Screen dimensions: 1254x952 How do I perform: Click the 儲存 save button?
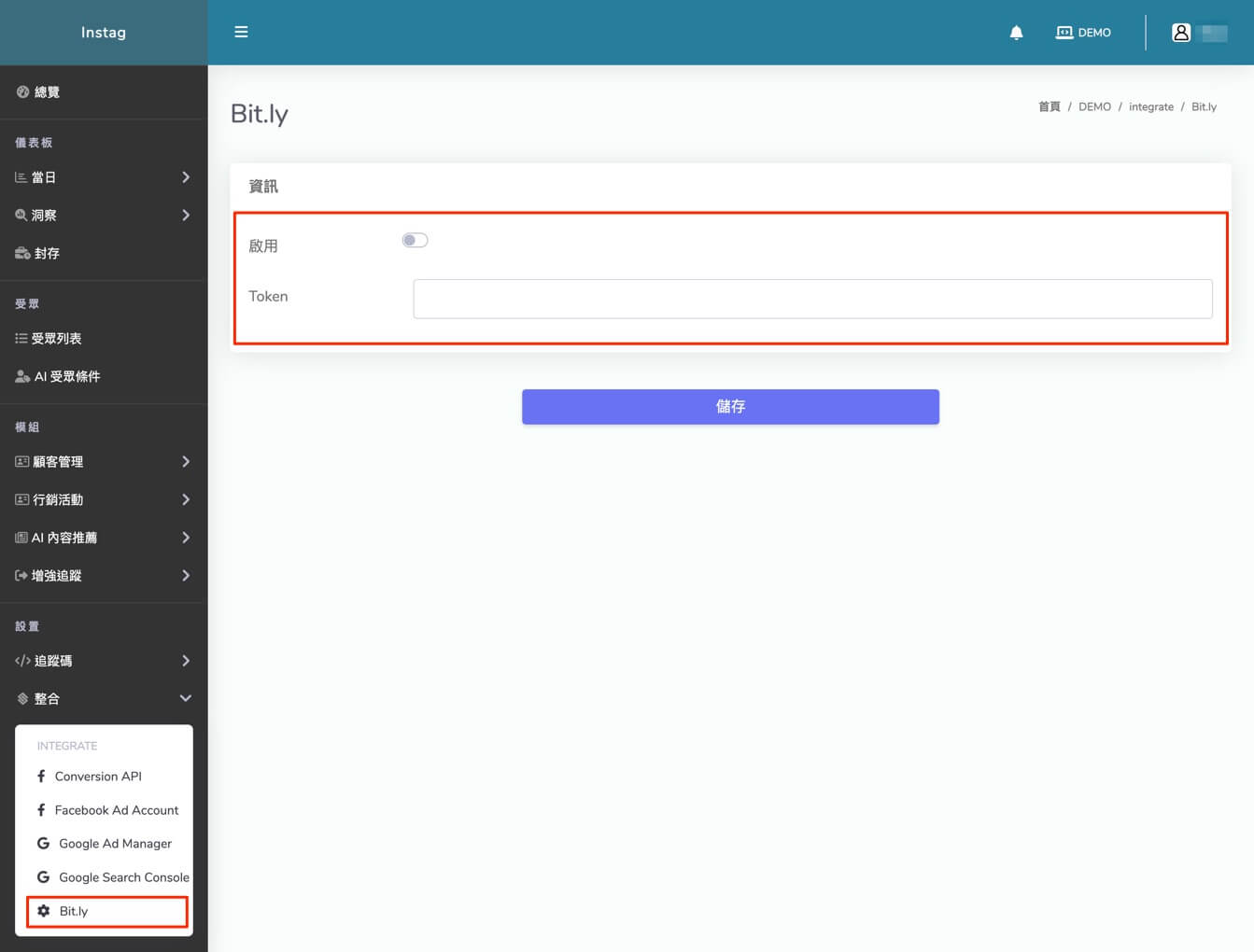point(730,407)
